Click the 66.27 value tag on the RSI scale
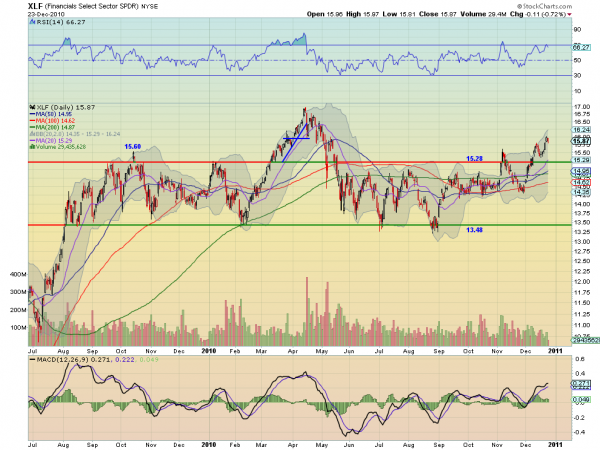 click(x=581, y=47)
